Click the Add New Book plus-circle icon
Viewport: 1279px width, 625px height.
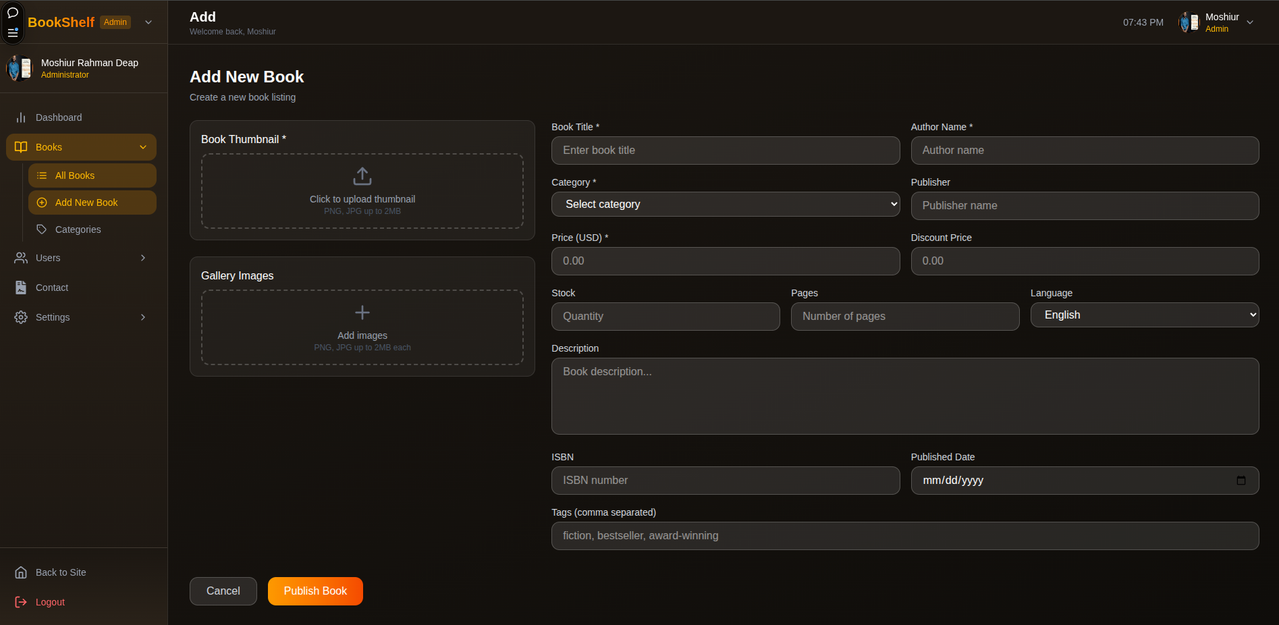(x=42, y=202)
